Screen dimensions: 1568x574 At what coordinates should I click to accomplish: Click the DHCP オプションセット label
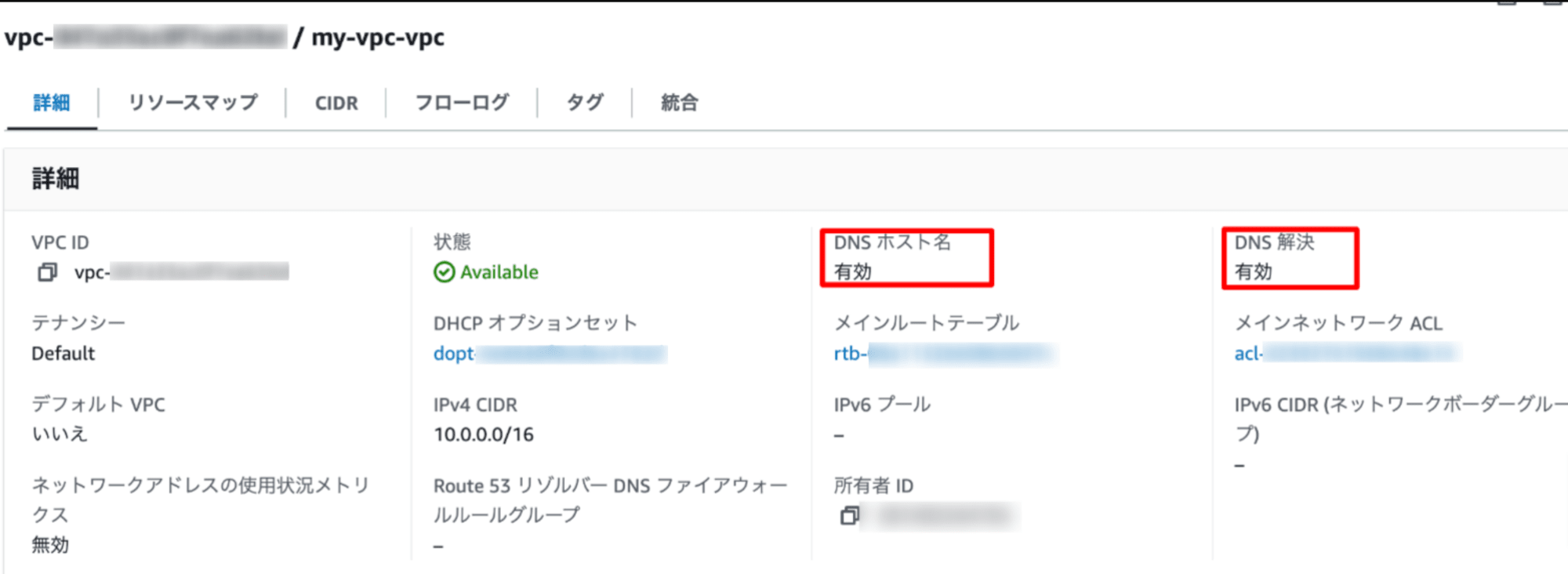[x=535, y=323]
